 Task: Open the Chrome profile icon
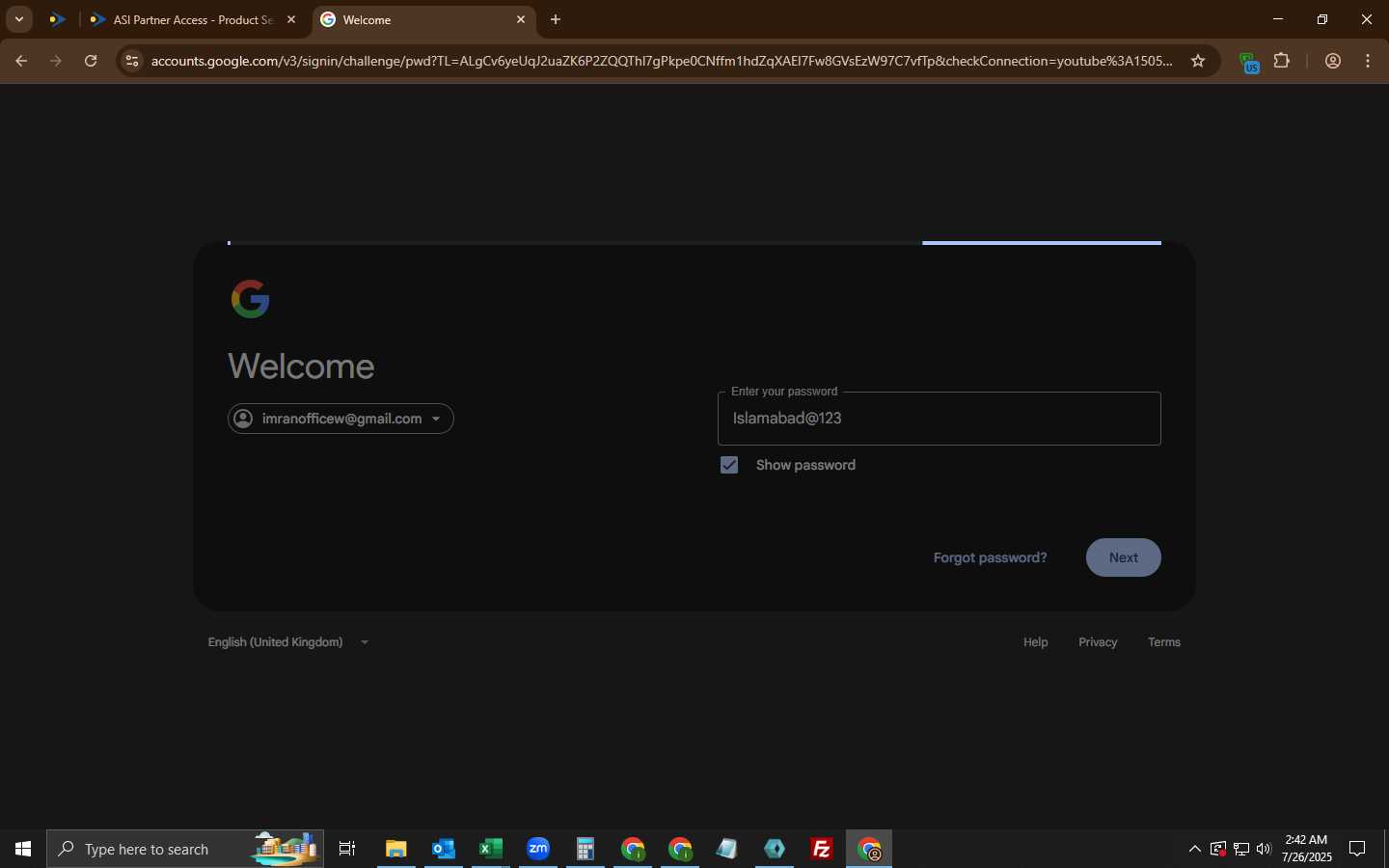1333,61
